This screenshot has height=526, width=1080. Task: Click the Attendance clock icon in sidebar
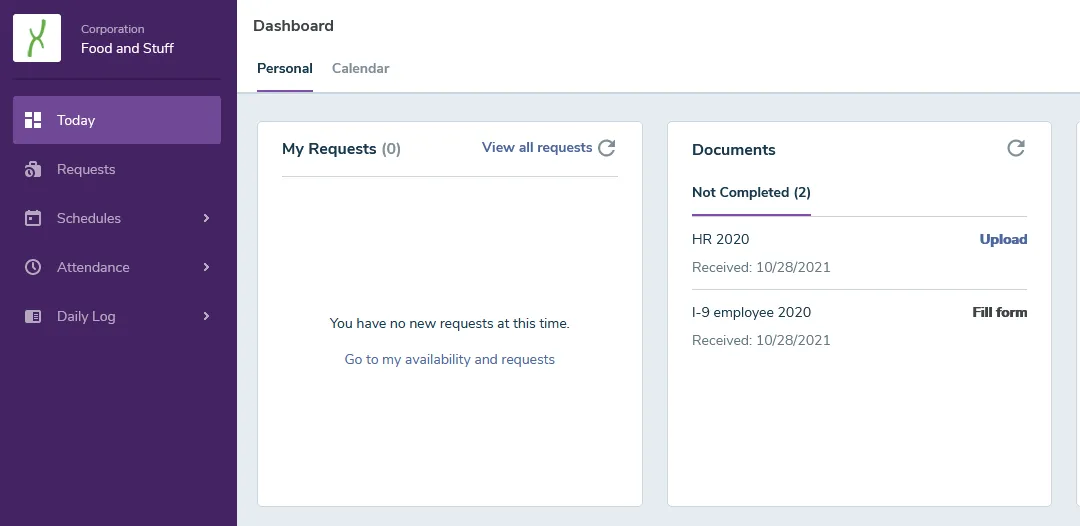tap(33, 267)
